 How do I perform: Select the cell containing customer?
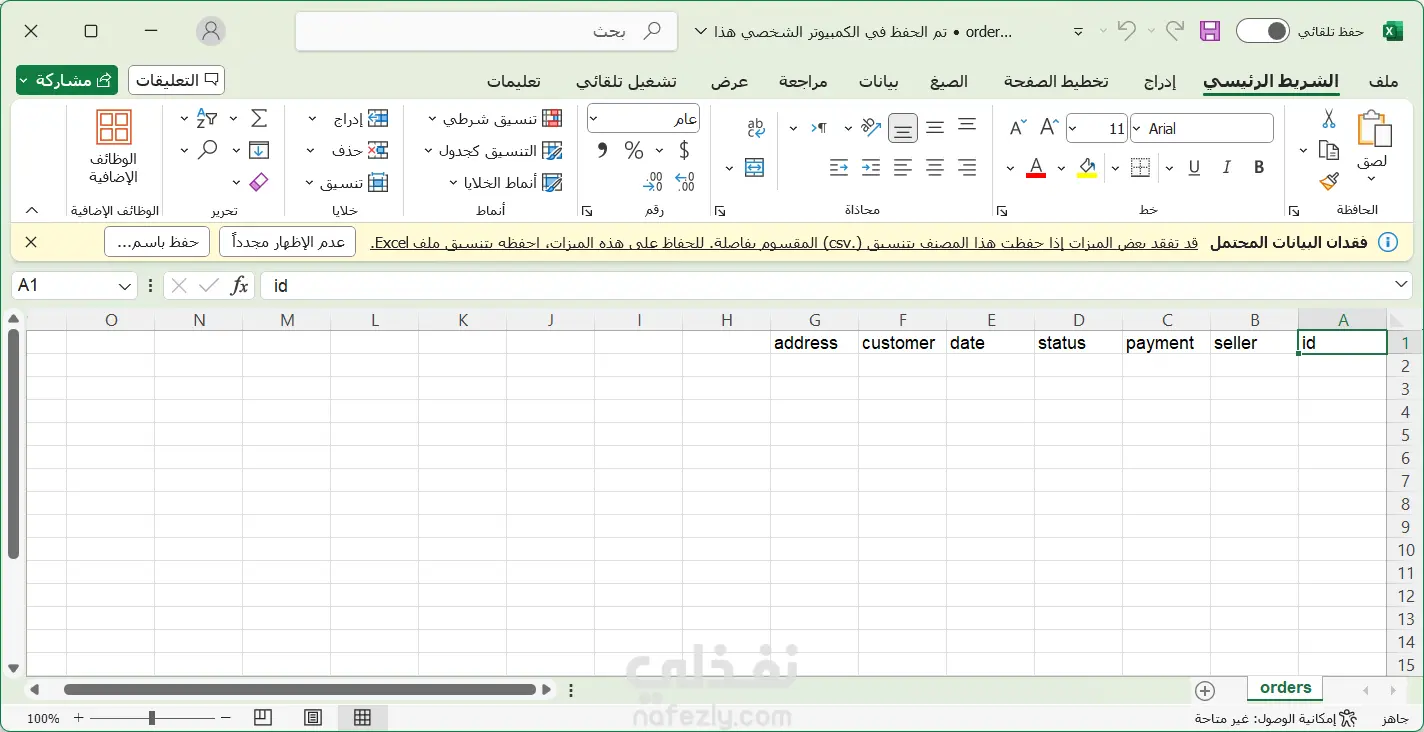click(x=902, y=343)
